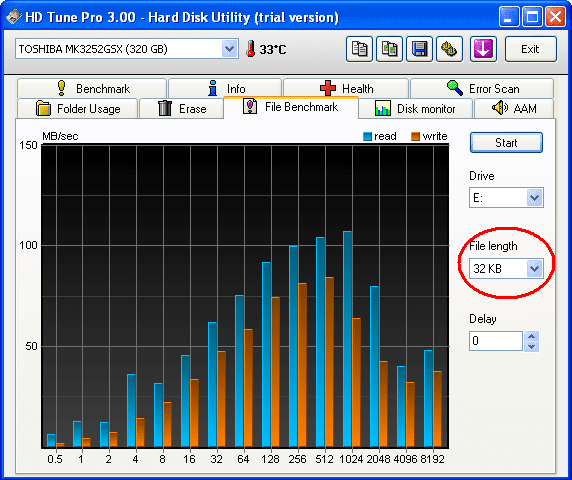572x480 pixels.
Task: Click the Delay input field
Action: point(496,341)
